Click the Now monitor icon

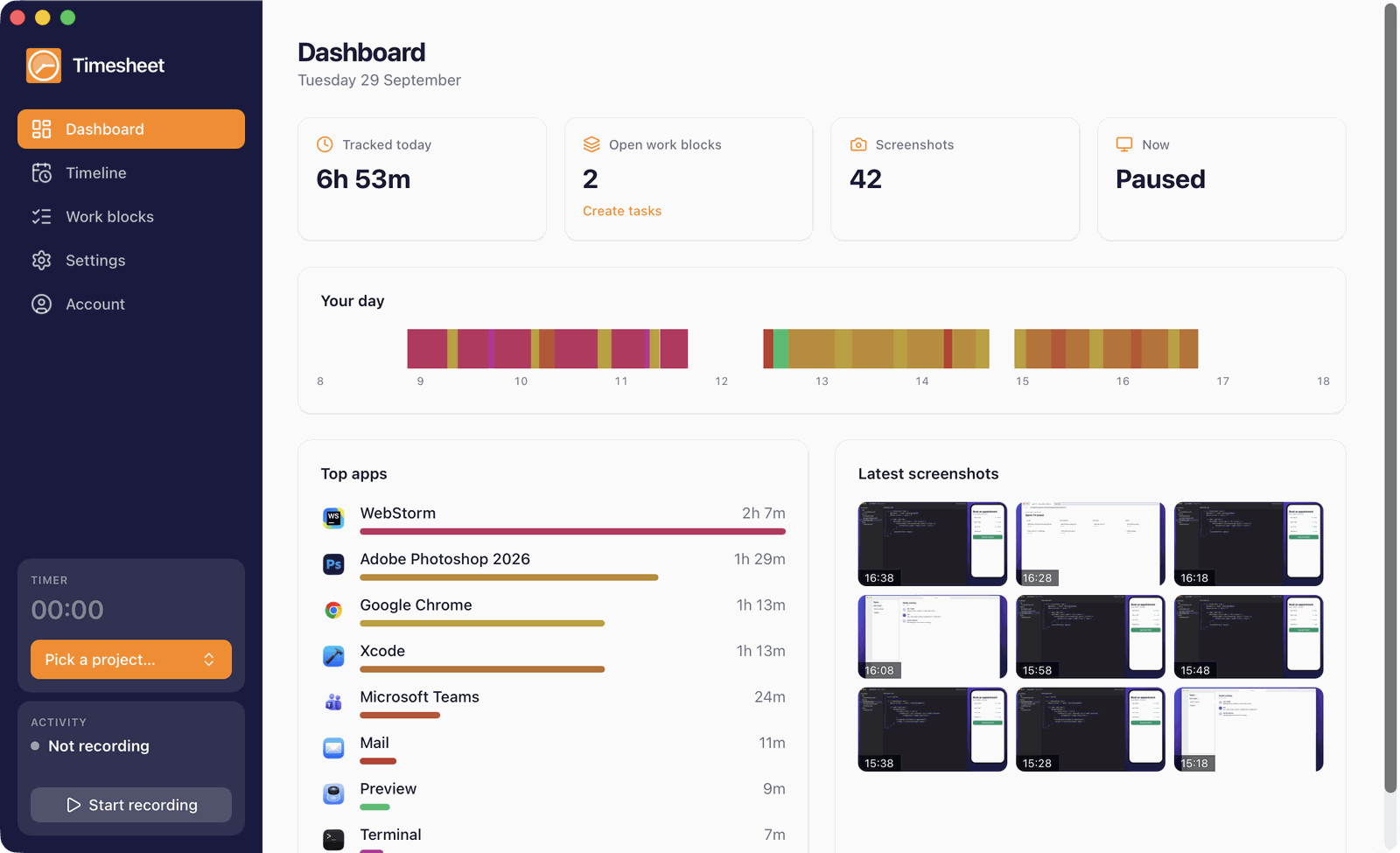point(1124,144)
